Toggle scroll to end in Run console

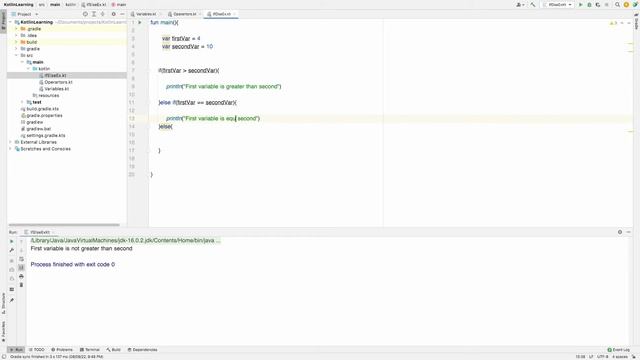click(x=21, y=268)
